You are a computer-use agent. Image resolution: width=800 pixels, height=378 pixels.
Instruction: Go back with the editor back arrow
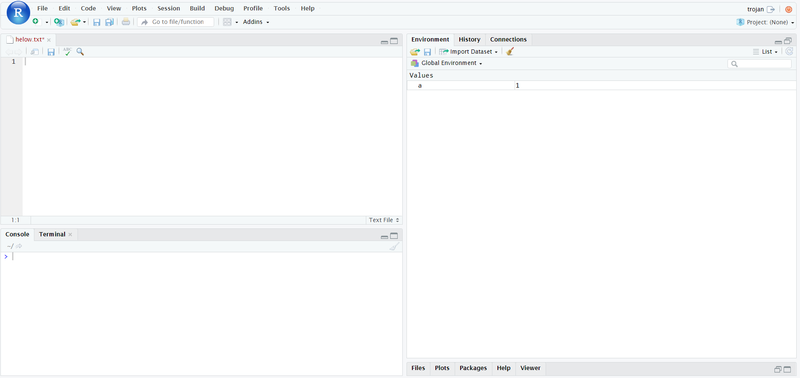click(x=9, y=52)
